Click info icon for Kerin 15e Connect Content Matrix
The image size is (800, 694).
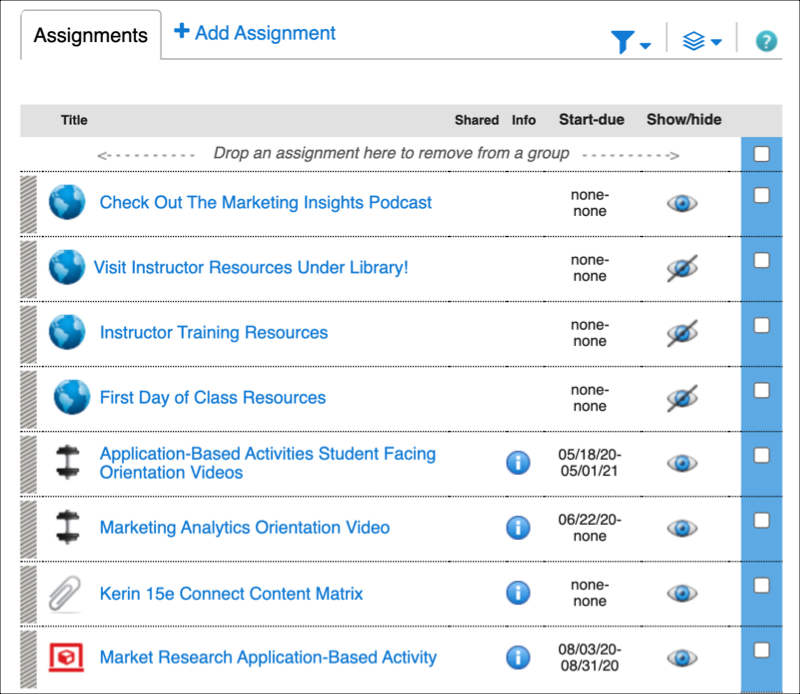(518, 593)
